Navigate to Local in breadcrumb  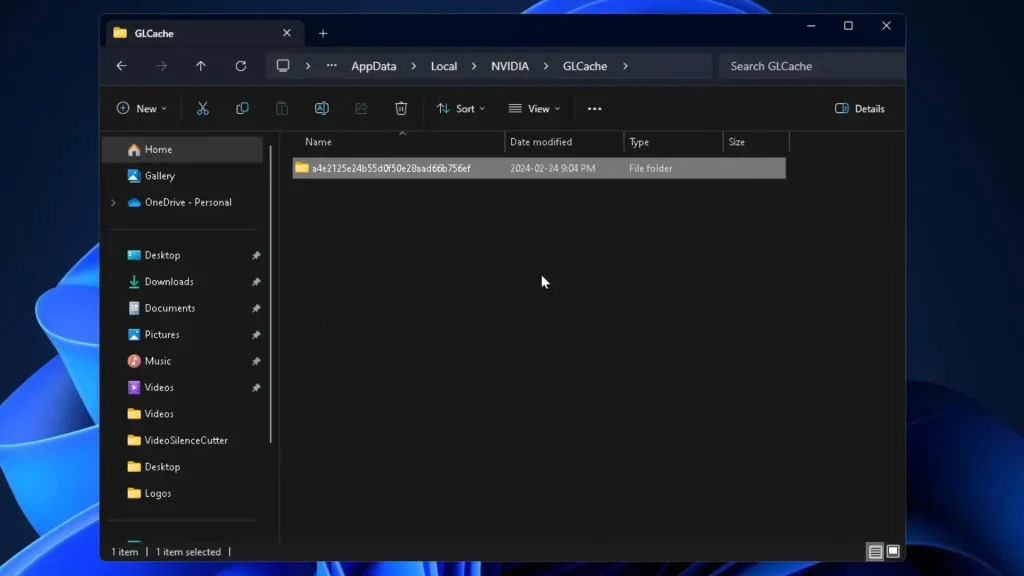pyautogui.click(x=443, y=66)
